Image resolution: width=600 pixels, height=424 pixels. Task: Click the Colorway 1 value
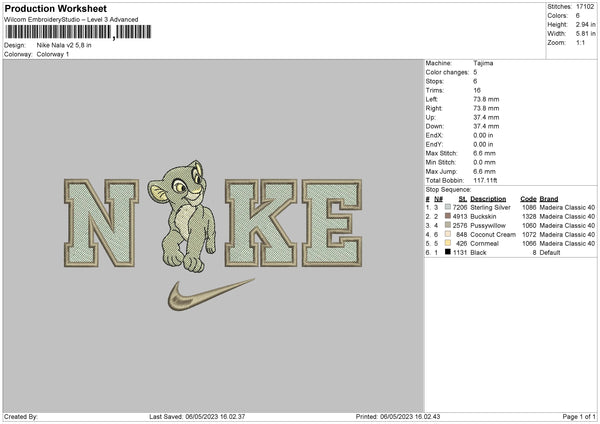(53, 54)
